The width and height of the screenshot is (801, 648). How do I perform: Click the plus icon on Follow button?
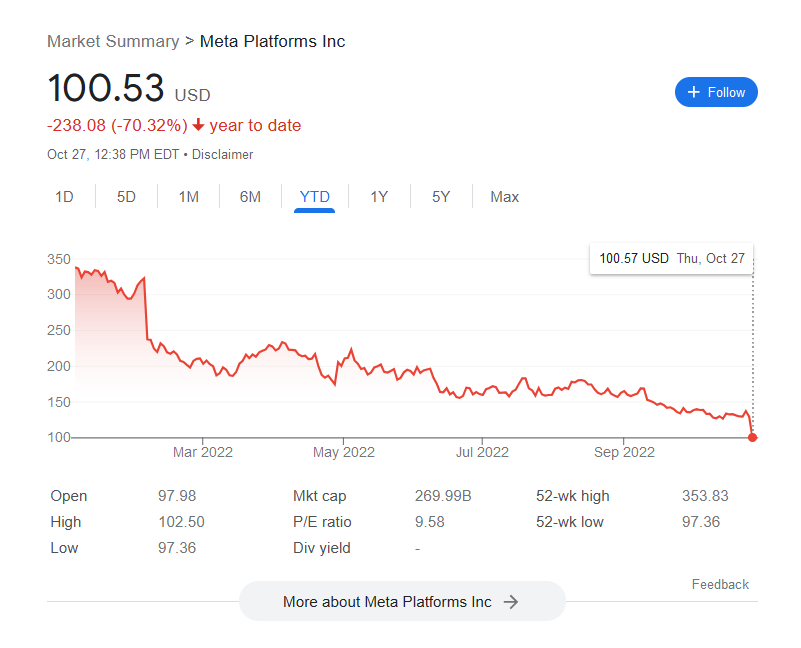[693, 92]
